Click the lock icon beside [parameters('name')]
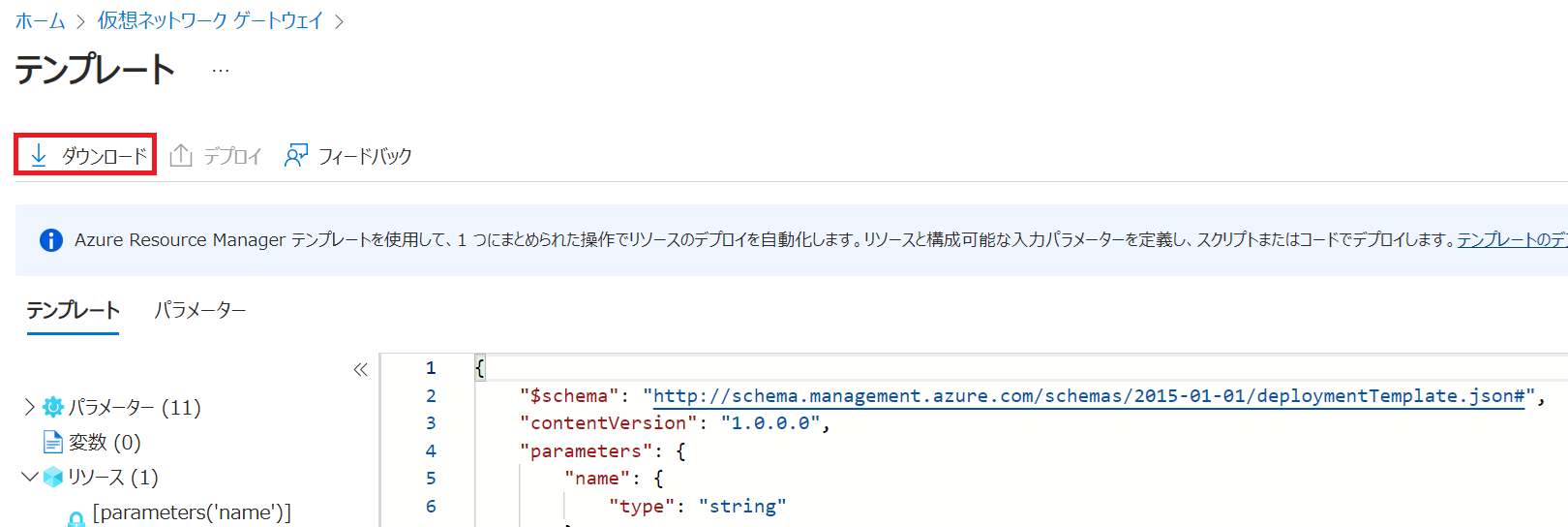Viewport: 1568px width, 527px height. click(76, 518)
